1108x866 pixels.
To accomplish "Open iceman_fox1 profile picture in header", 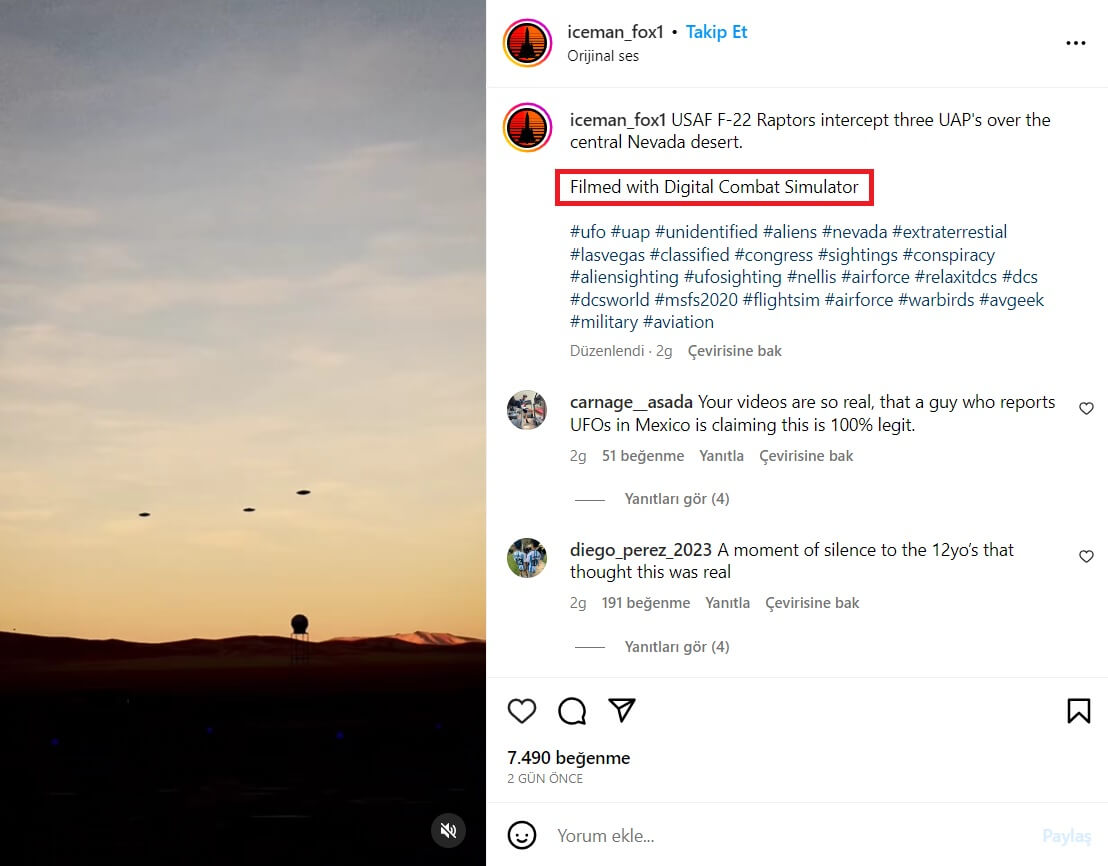I will click(527, 43).
